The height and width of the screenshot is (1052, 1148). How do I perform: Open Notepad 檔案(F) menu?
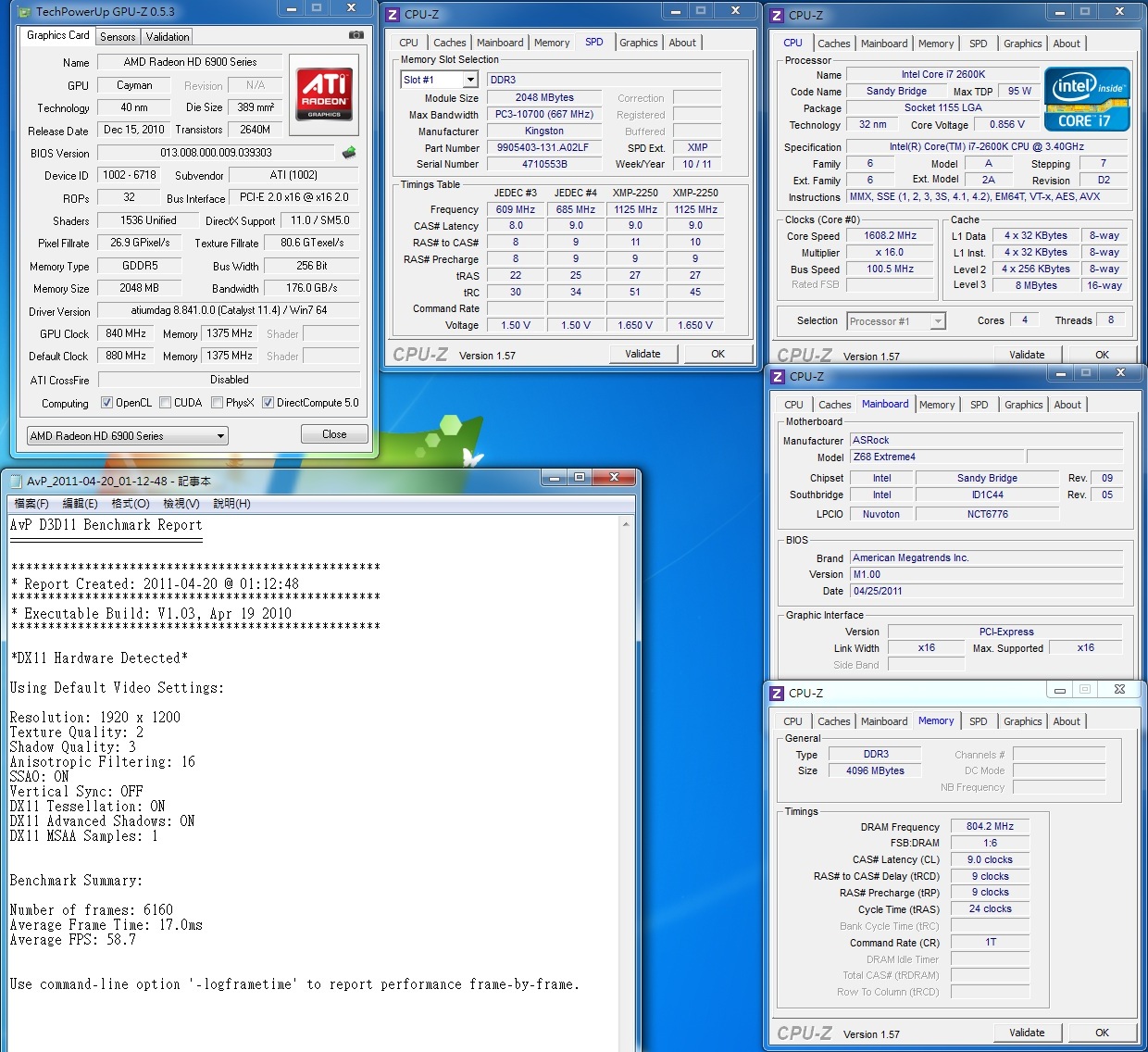[31, 504]
